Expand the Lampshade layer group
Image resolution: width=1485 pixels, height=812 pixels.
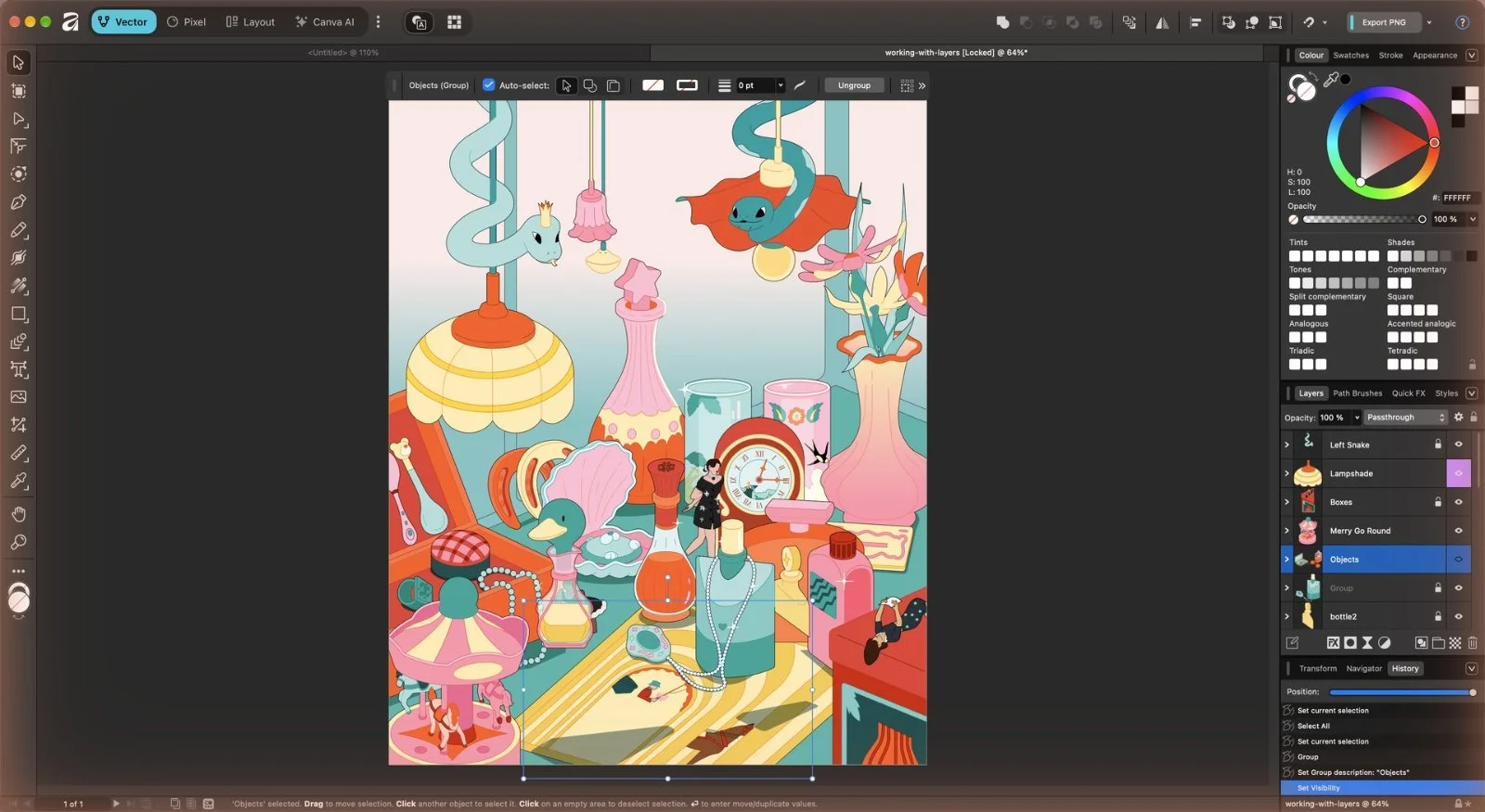(1286, 473)
